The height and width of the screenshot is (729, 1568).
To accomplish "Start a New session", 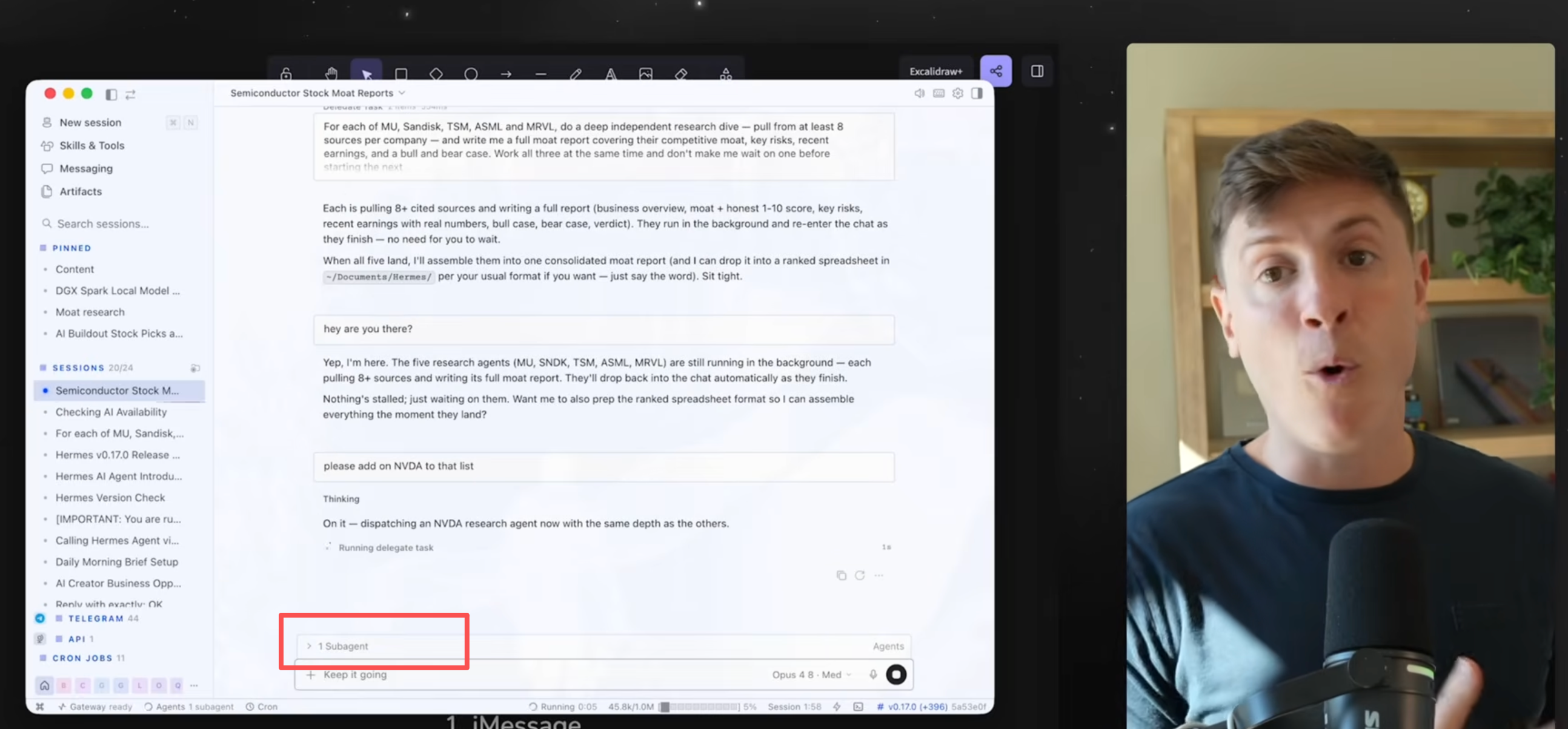I will coord(119,122).
